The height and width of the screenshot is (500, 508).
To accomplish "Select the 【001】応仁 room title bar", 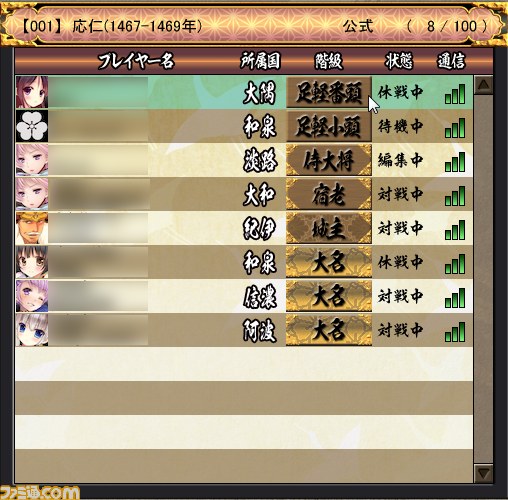I will coord(253,26).
